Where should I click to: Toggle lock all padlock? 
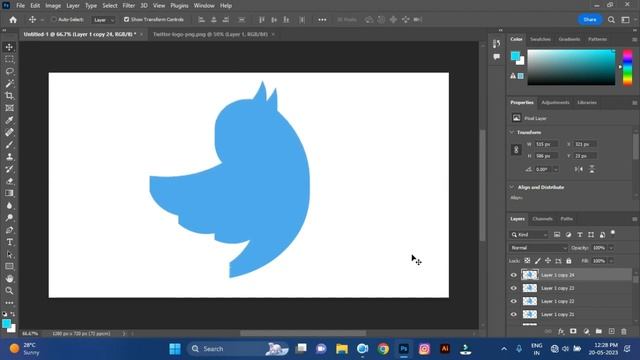(569, 261)
